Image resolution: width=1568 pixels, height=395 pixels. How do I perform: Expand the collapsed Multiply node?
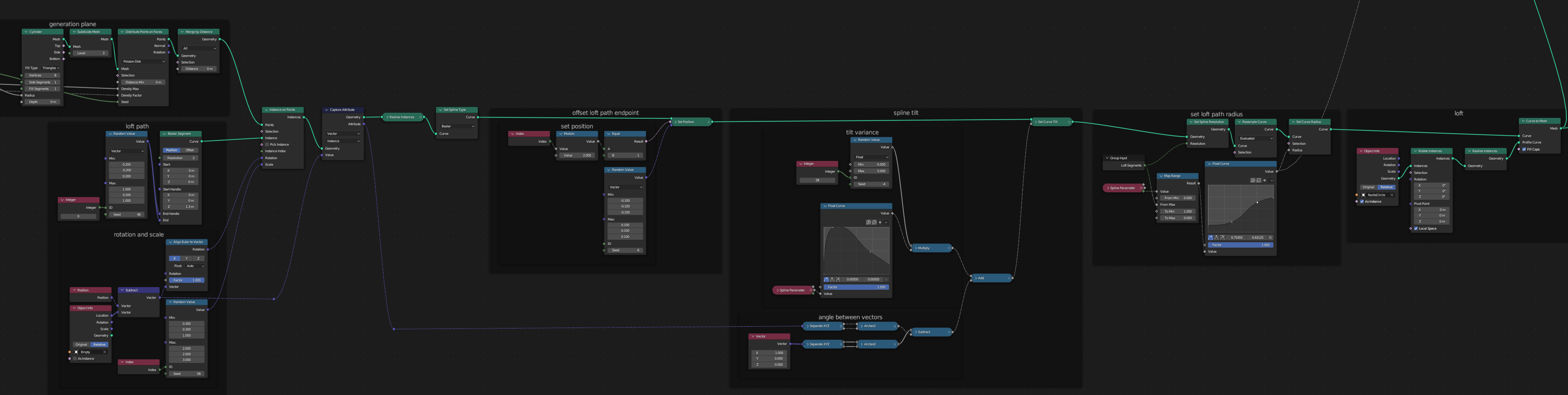915,248
